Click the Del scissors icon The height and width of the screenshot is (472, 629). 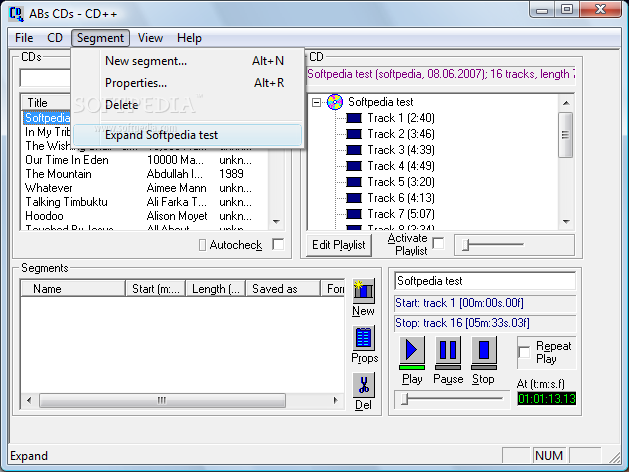363,385
